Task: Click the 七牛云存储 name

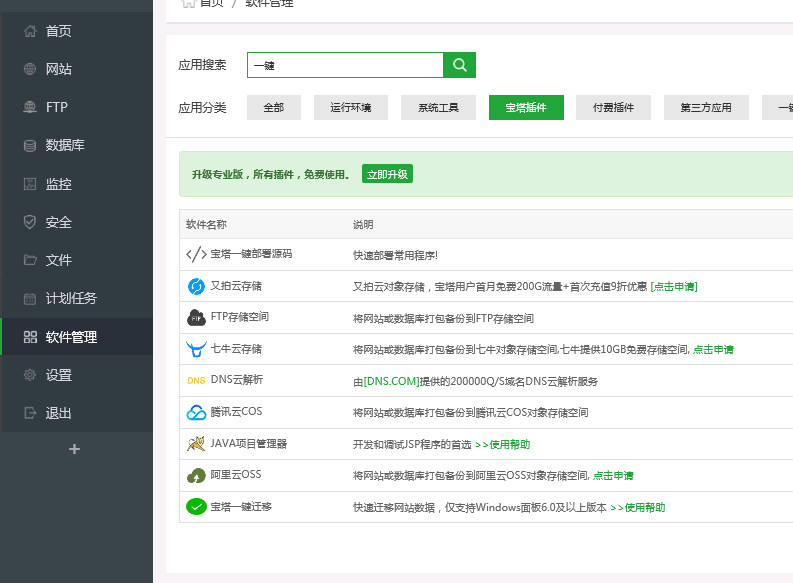Action: 236,349
